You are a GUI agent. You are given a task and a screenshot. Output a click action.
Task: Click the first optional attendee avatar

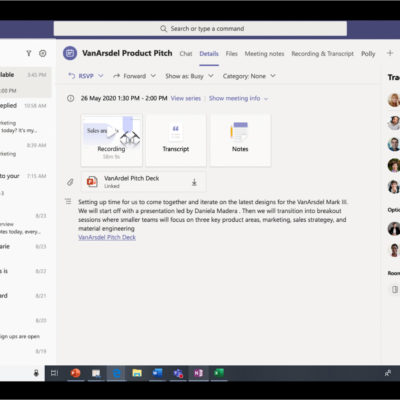coord(394,229)
